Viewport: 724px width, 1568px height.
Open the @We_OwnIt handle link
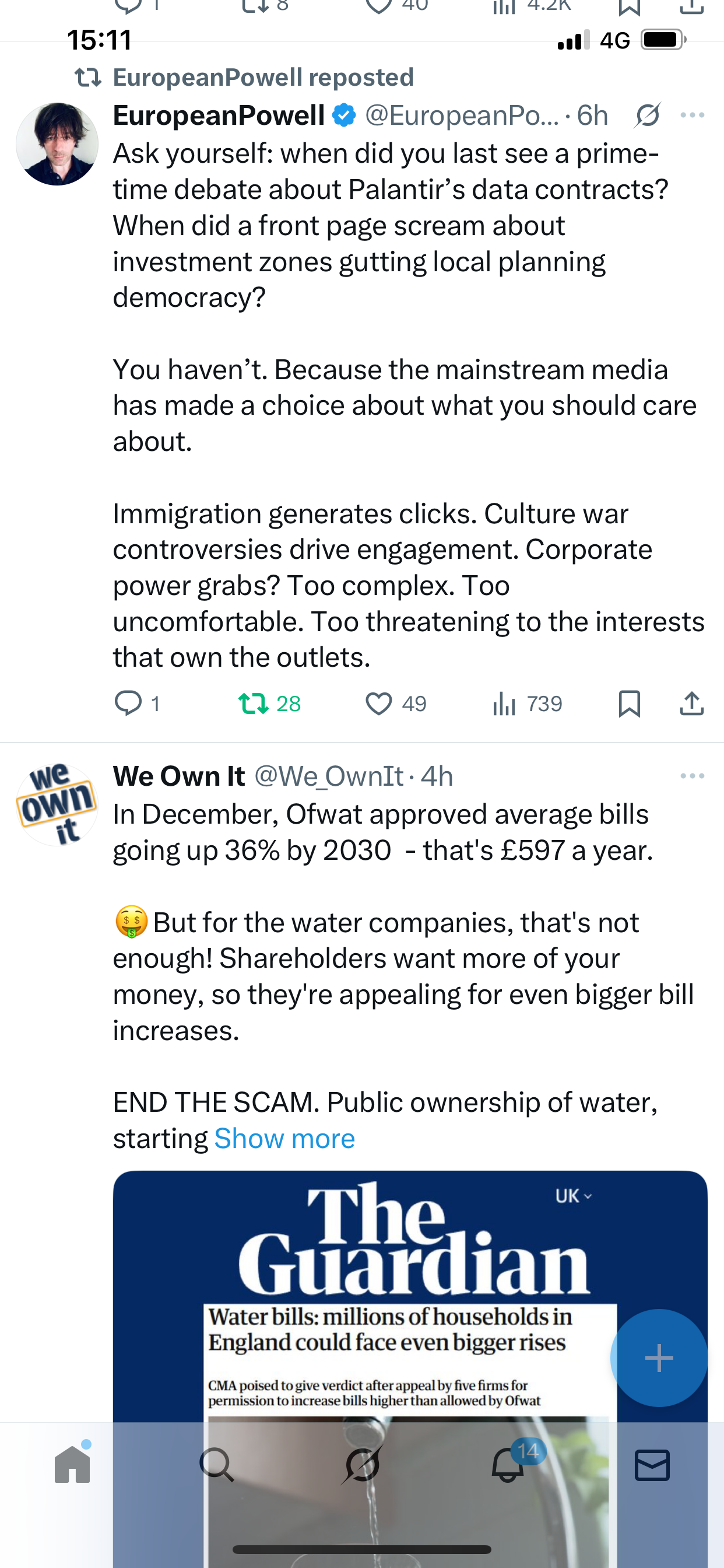(329, 776)
